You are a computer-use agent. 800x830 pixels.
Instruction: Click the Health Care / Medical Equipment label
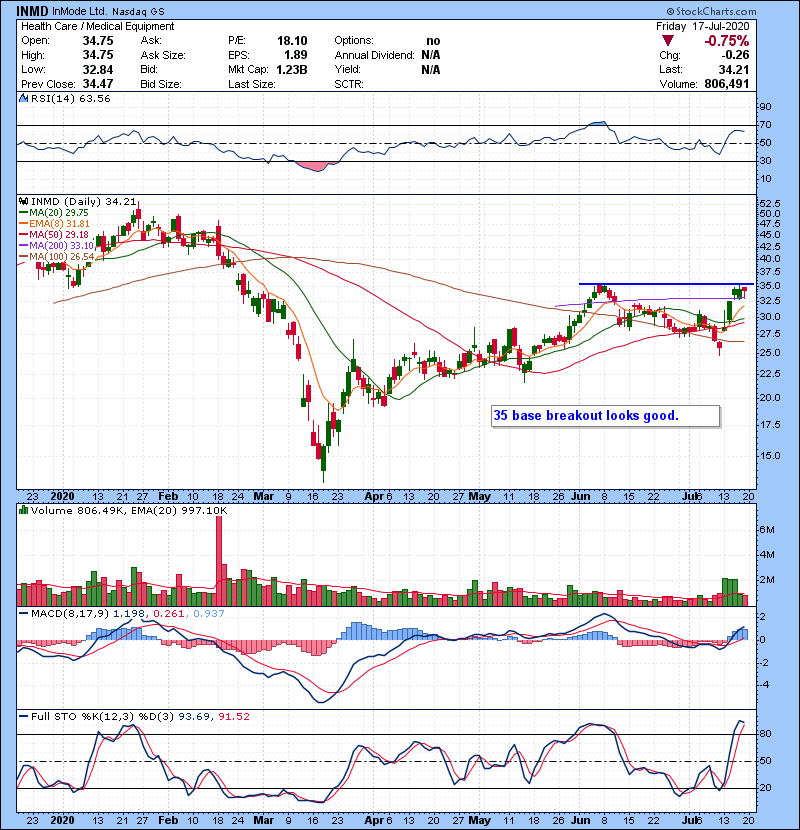(x=97, y=26)
